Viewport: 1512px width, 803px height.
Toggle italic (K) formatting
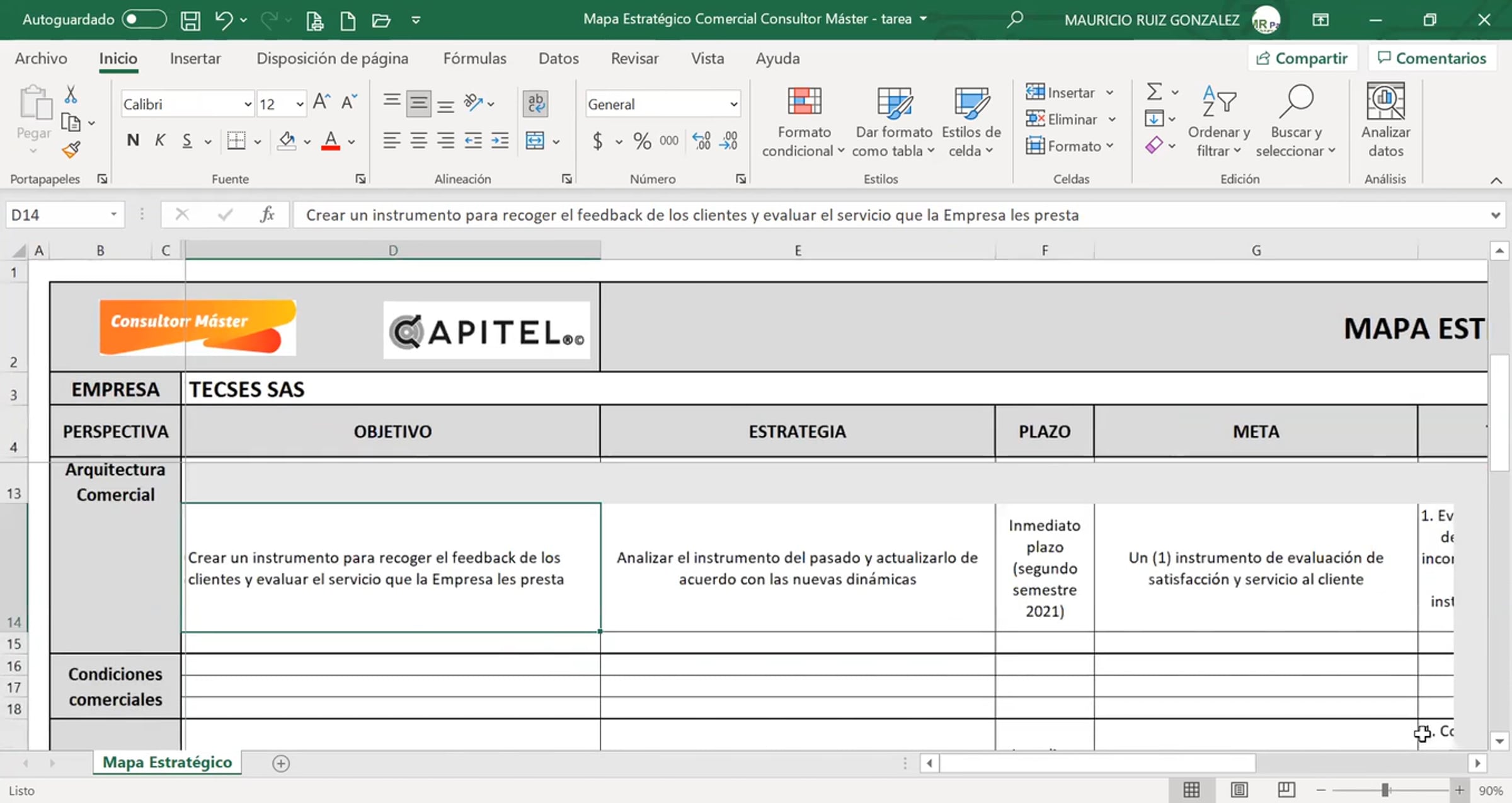pyautogui.click(x=160, y=140)
